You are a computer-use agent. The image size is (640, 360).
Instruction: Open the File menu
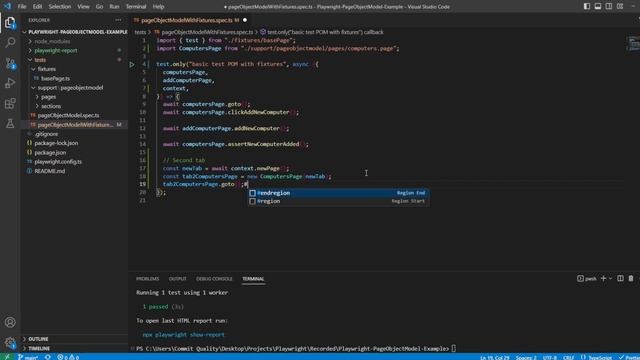(x=22, y=7)
